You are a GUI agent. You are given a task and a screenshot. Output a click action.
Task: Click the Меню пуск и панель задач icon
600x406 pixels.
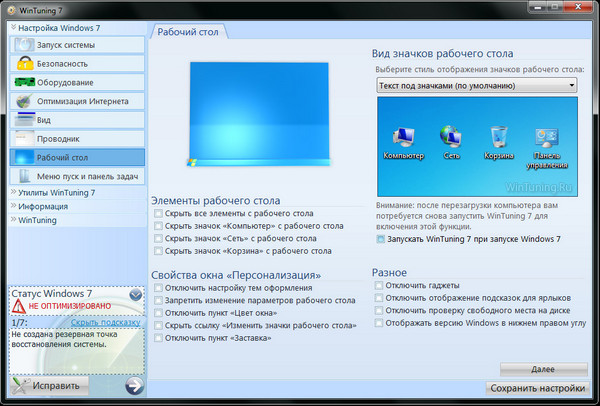pyautogui.click(x=24, y=176)
